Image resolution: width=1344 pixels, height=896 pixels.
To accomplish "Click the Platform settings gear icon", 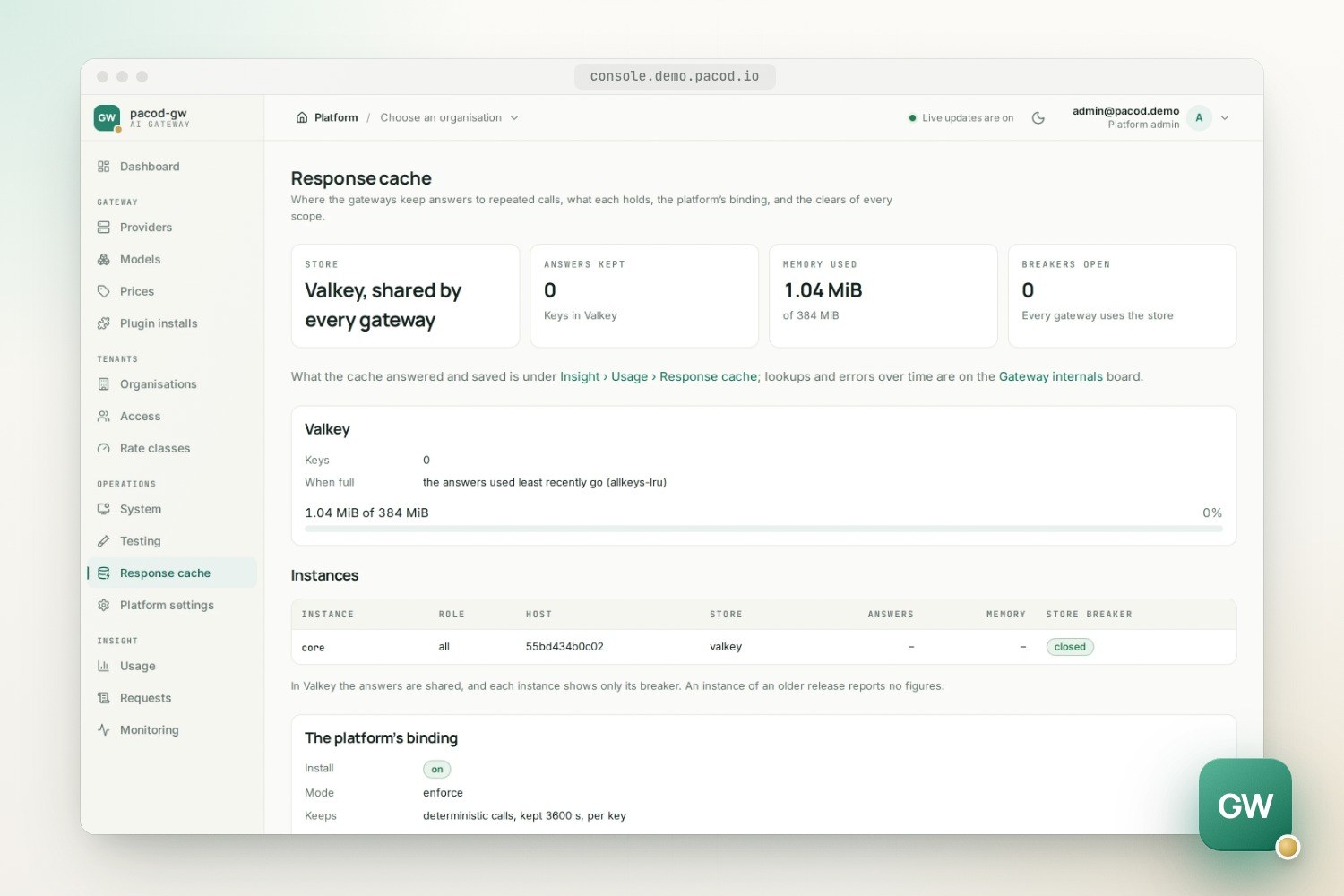I will tap(104, 606).
